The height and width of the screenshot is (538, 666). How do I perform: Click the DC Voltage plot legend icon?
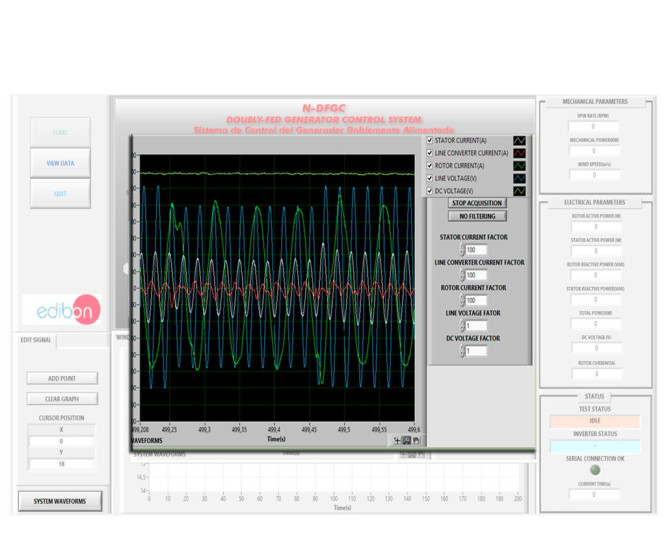click(520, 190)
